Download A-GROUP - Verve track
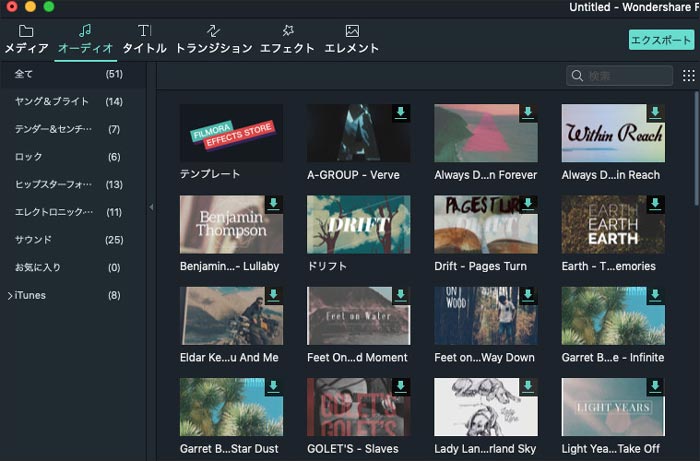The height and width of the screenshot is (461, 700). (401, 113)
